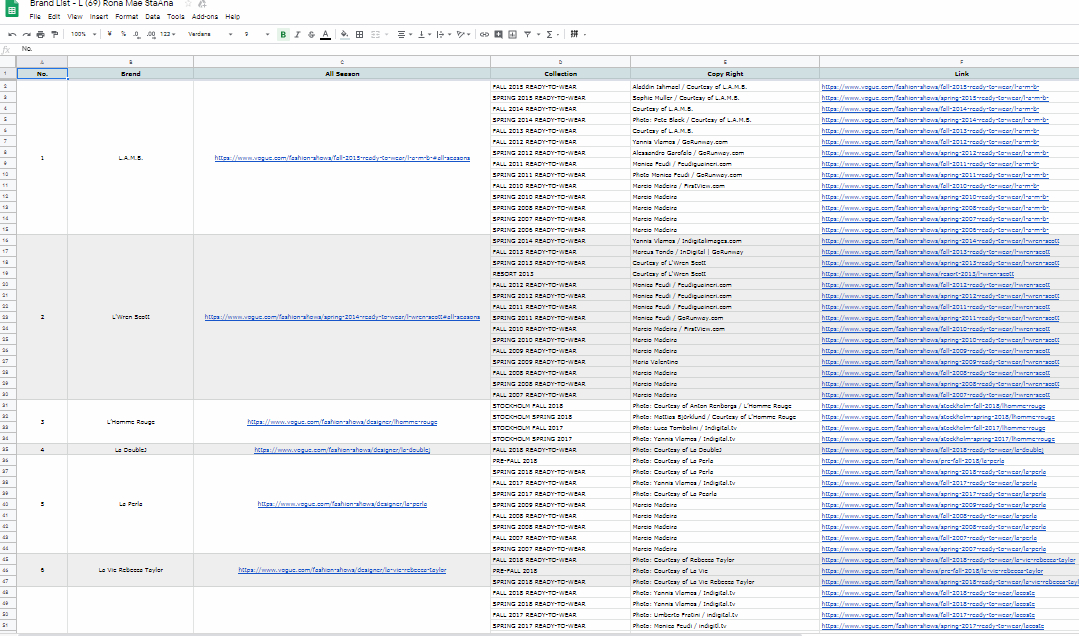Open the Format menu

(x=127, y=17)
